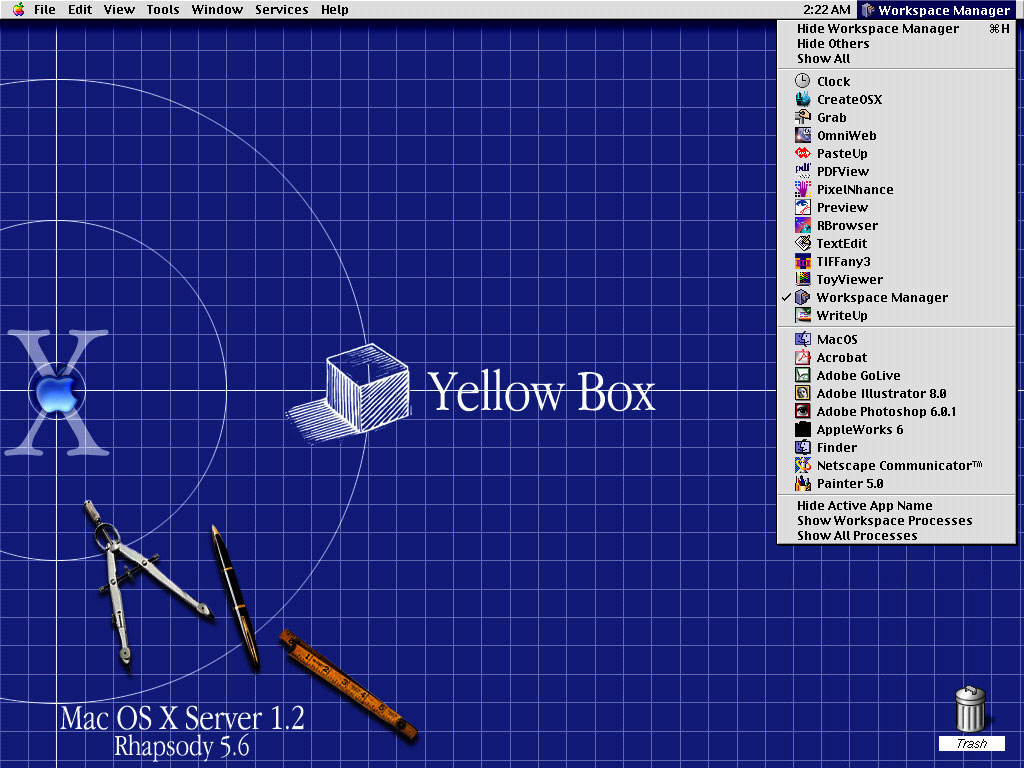
Task: Pick the Painter 5.0 app icon
Action: (x=802, y=484)
